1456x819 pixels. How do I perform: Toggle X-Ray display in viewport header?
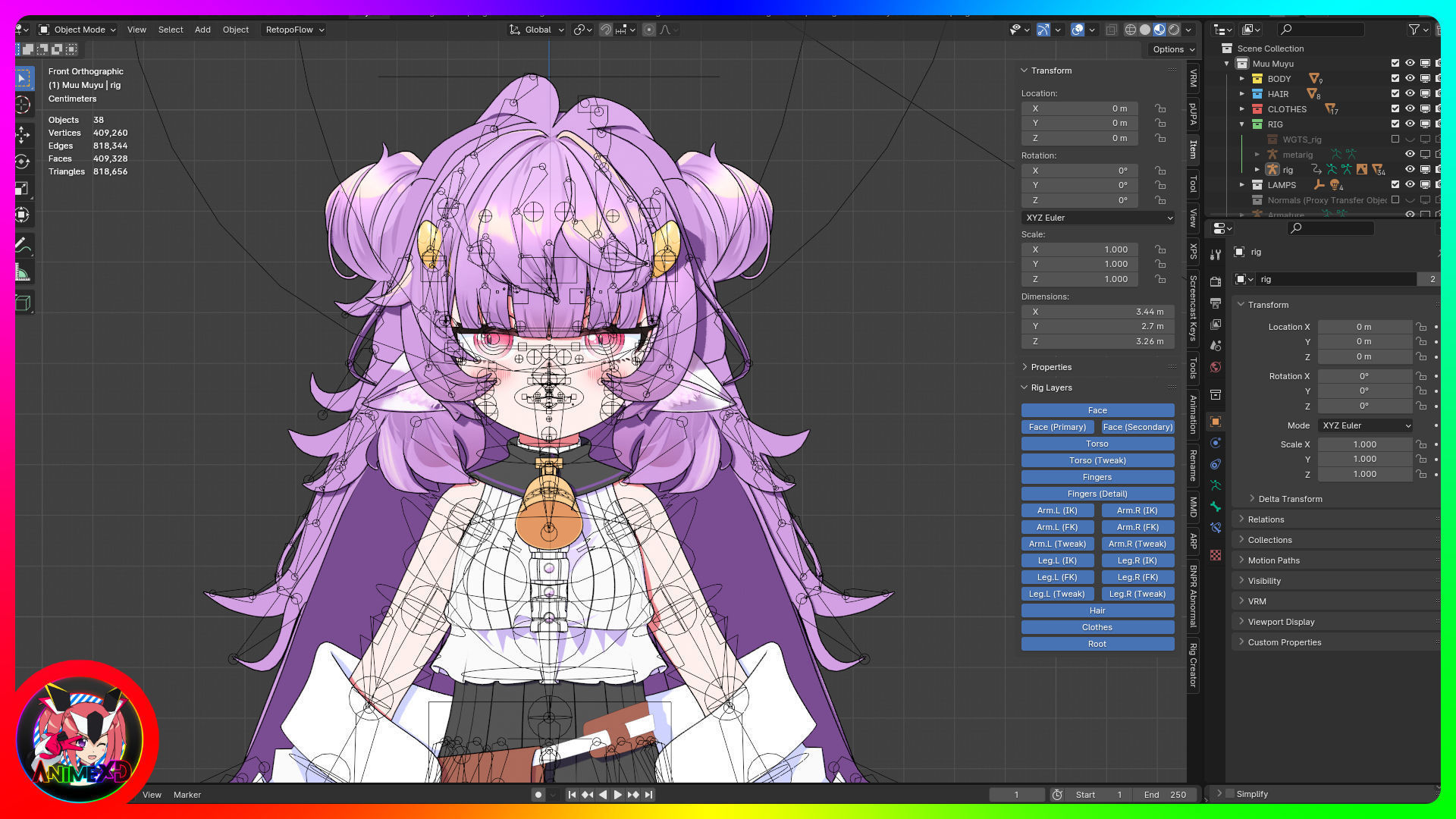coord(1111,30)
